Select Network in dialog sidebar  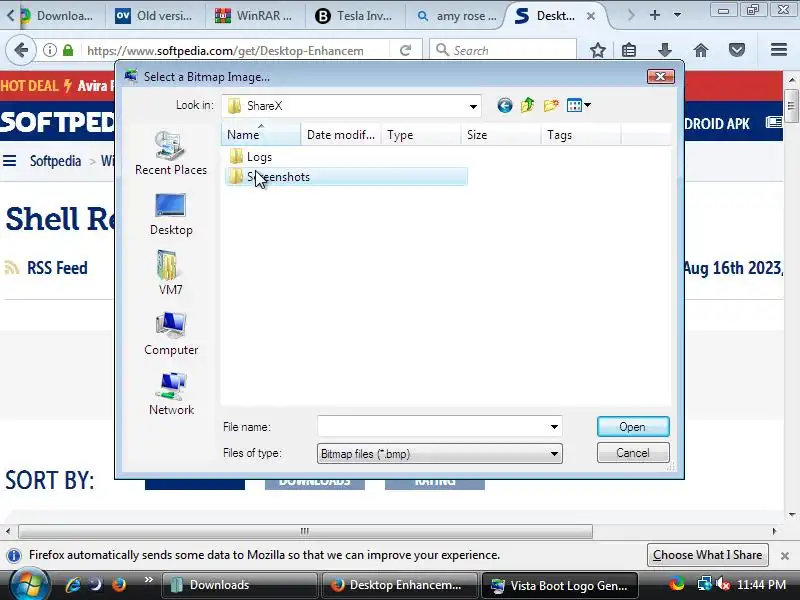click(x=171, y=394)
